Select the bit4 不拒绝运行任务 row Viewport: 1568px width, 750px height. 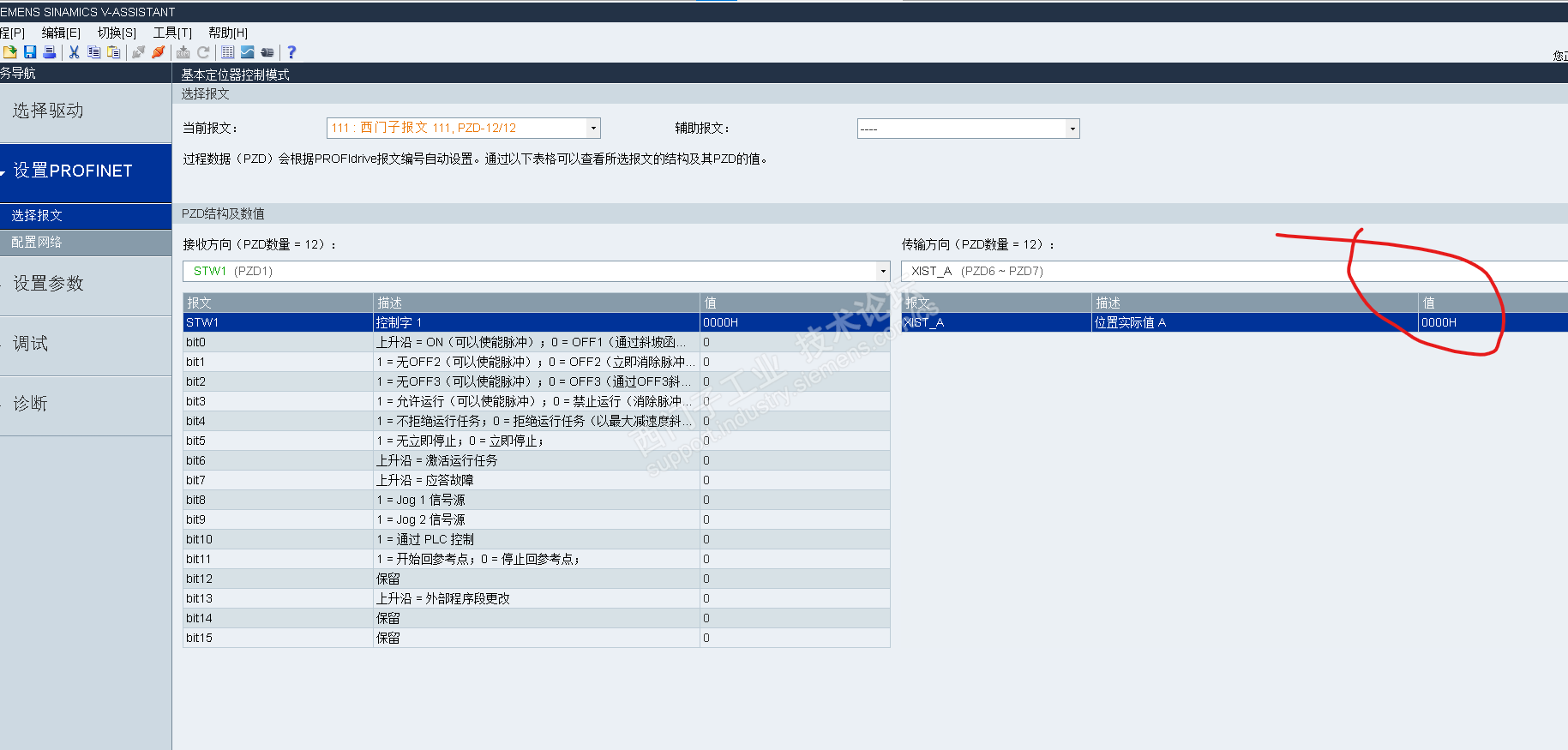pos(537,421)
